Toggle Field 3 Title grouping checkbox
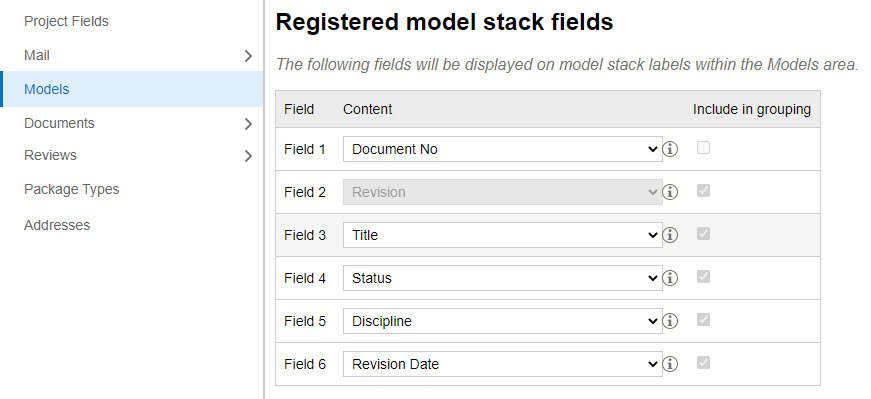871x399 pixels. (x=703, y=234)
